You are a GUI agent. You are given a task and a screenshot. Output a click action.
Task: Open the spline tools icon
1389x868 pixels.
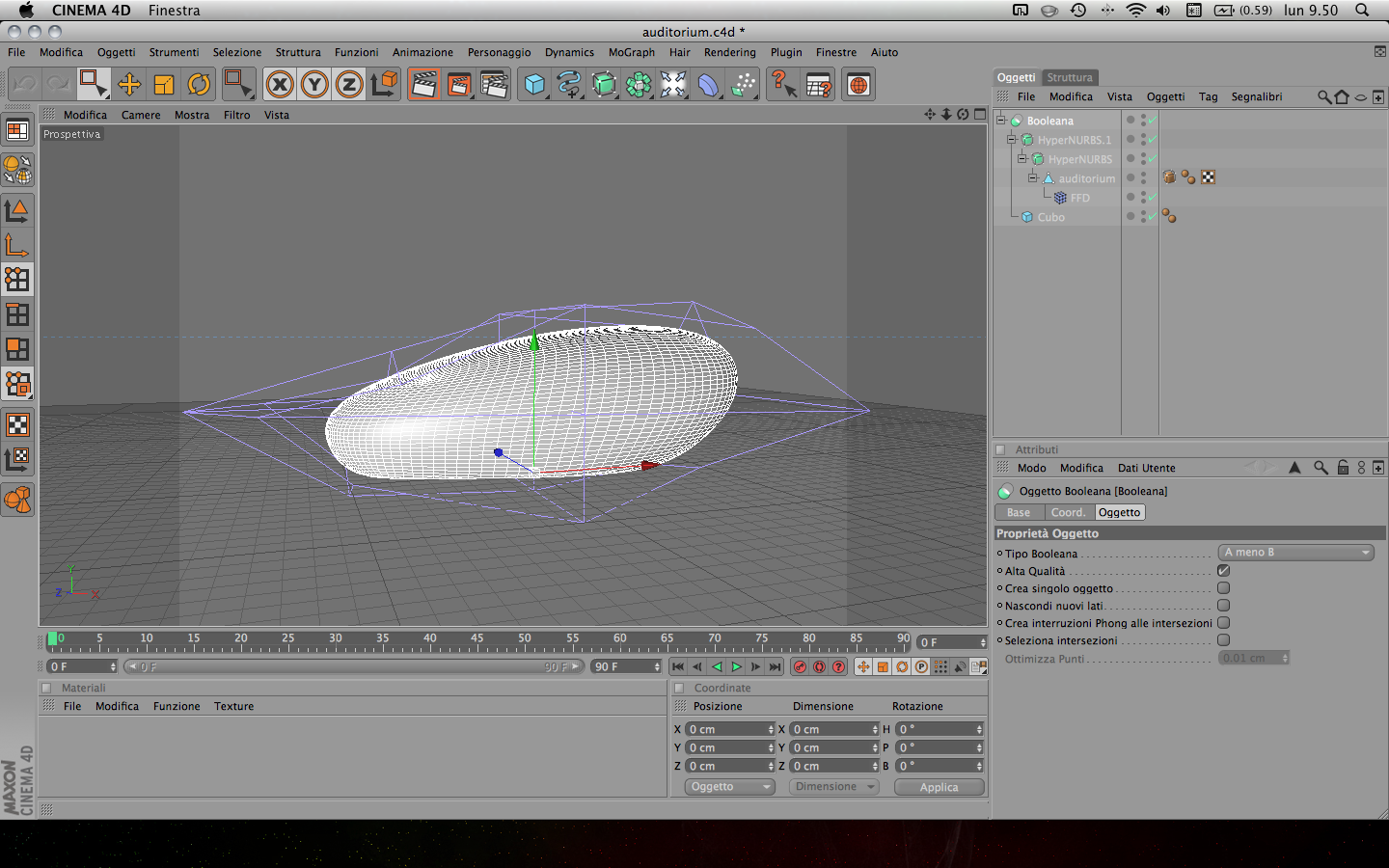point(569,85)
